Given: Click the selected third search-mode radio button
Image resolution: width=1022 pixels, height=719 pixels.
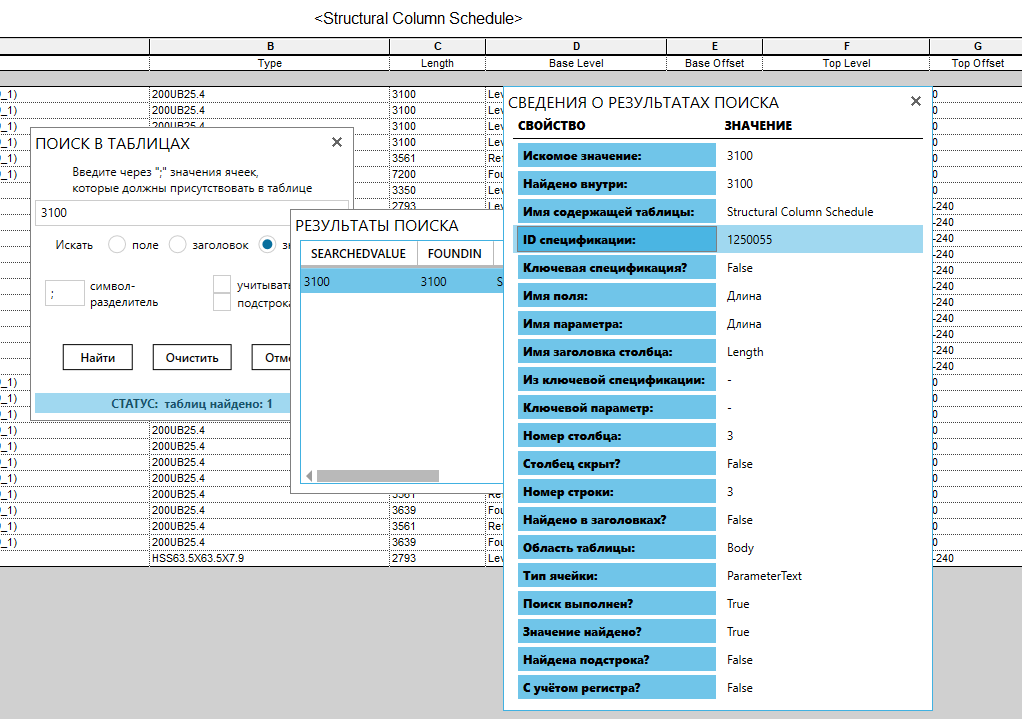Looking at the screenshot, I should point(267,244).
